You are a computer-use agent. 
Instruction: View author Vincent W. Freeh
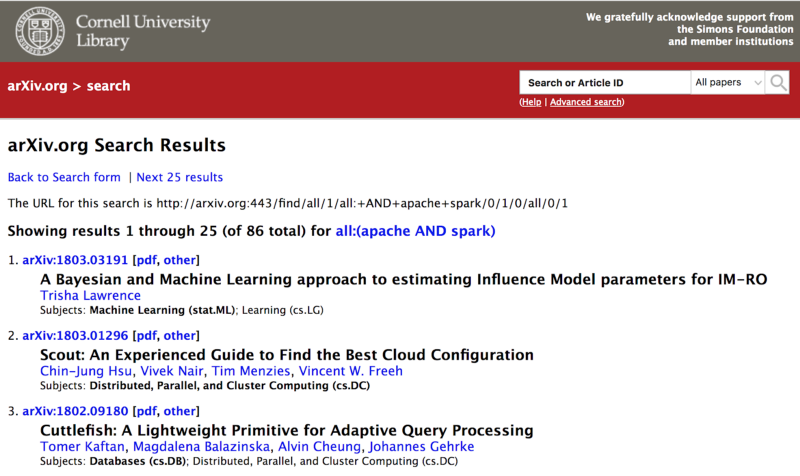(x=351, y=371)
